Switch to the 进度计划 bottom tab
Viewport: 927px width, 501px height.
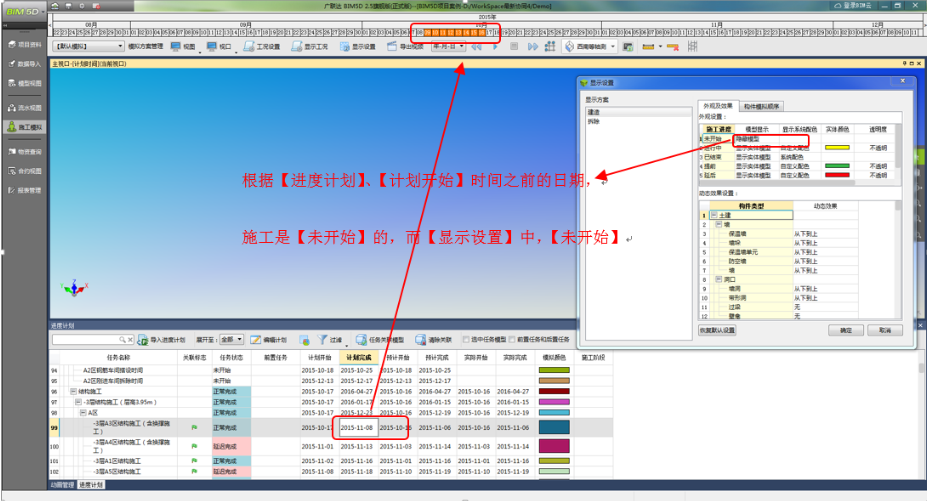point(91,484)
